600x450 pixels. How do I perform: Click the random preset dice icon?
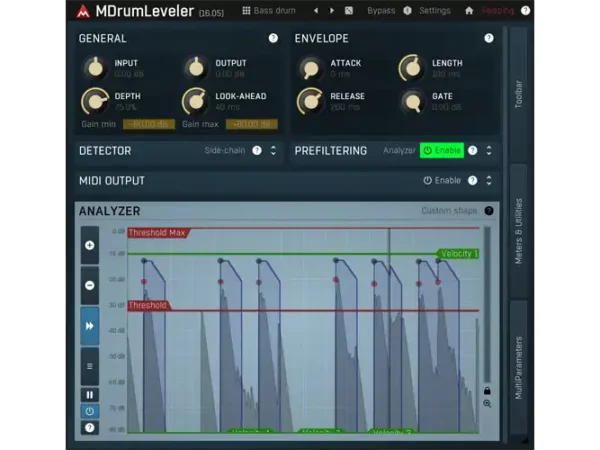(x=349, y=11)
